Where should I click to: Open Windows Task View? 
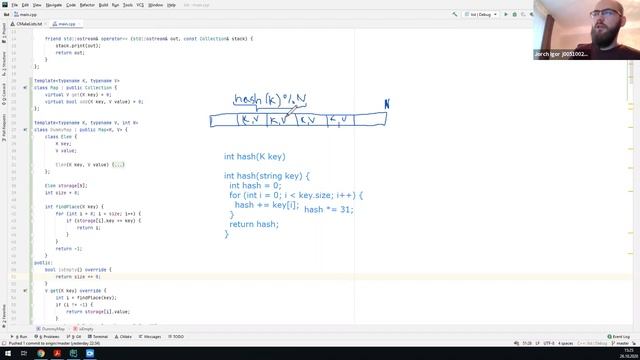tap(24, 353)
